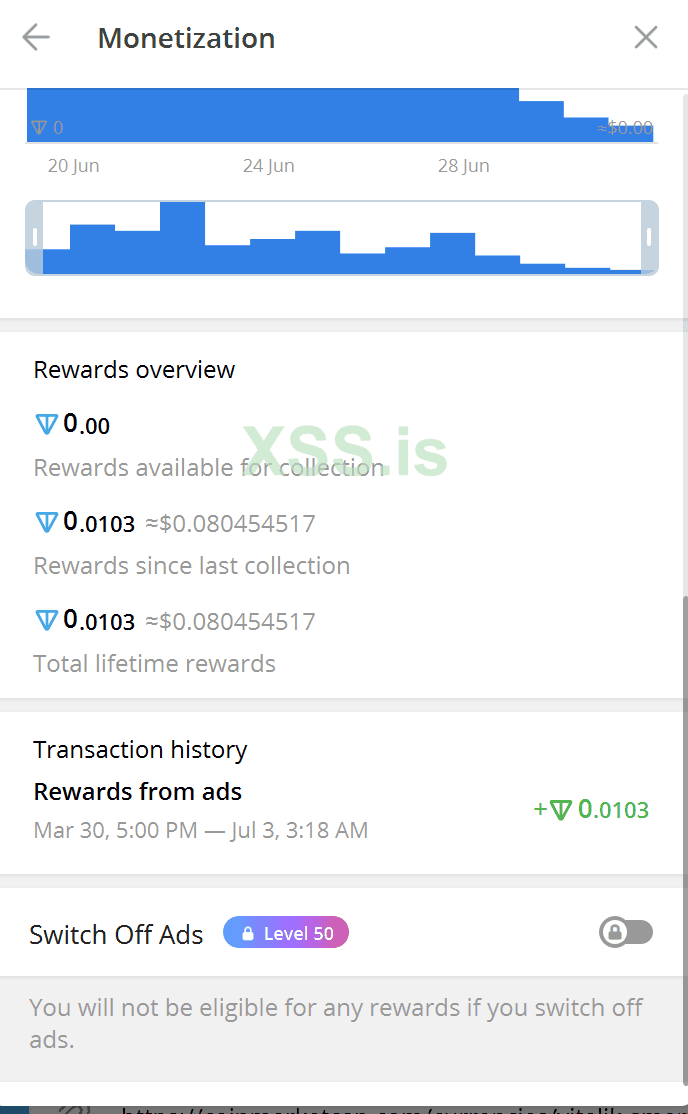Viewport: 688px width, 1114px height.
Task: Click the Rewards overview heading
Action: click(134, 370)
